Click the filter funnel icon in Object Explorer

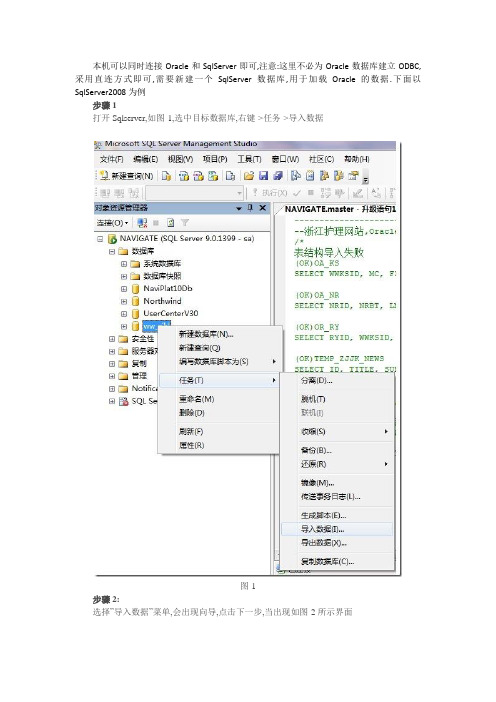click(184, 223)
